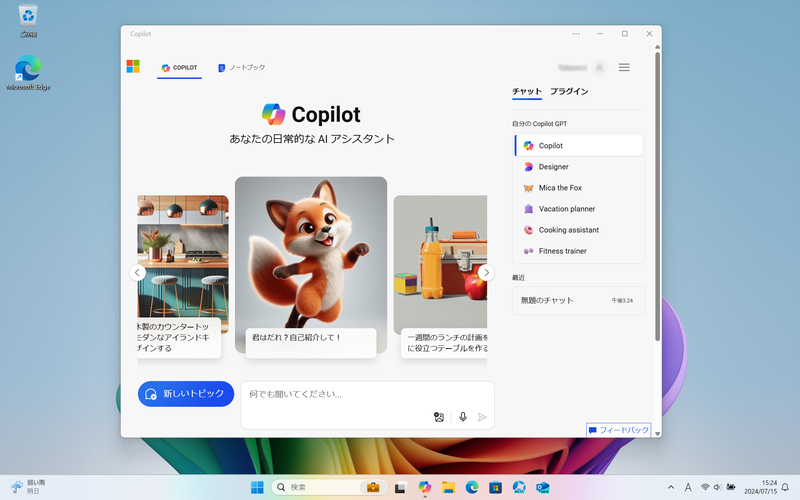Open the フィードバック button

(x=618, y=430)
